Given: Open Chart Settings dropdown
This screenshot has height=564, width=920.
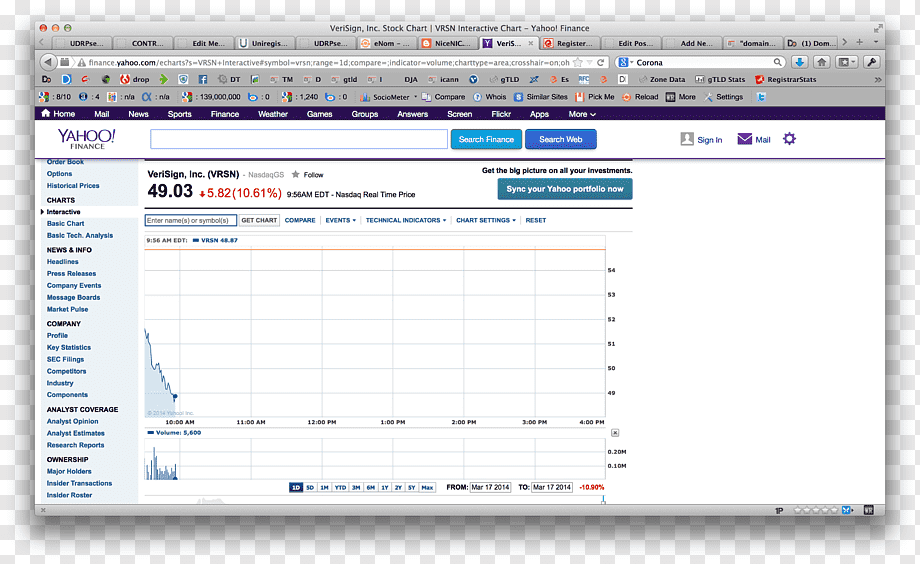Looking at the screenshot, I should click(x=486, y=220).
